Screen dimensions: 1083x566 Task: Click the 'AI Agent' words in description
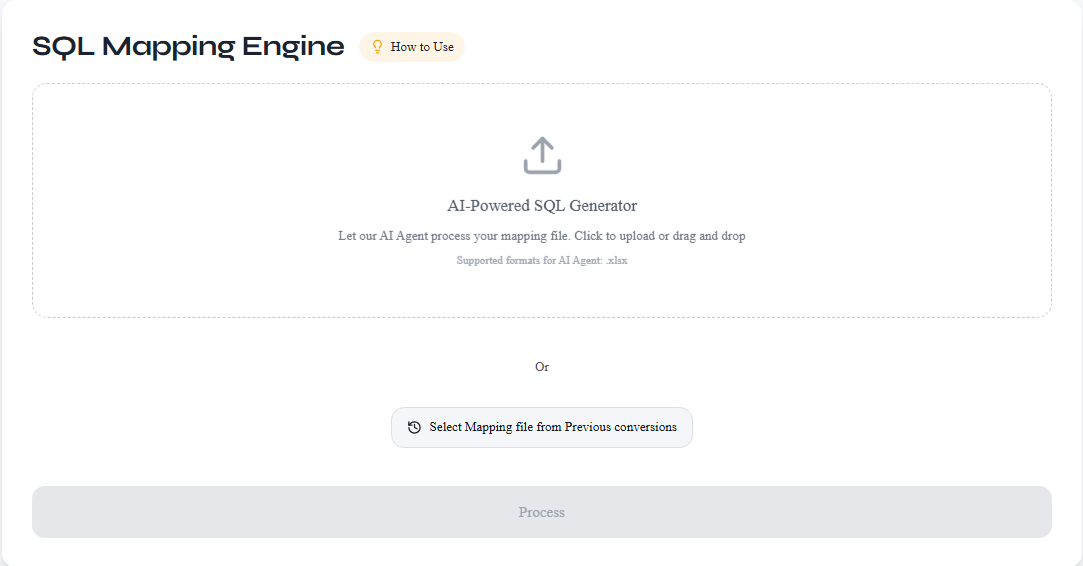(x=404, y=236)
